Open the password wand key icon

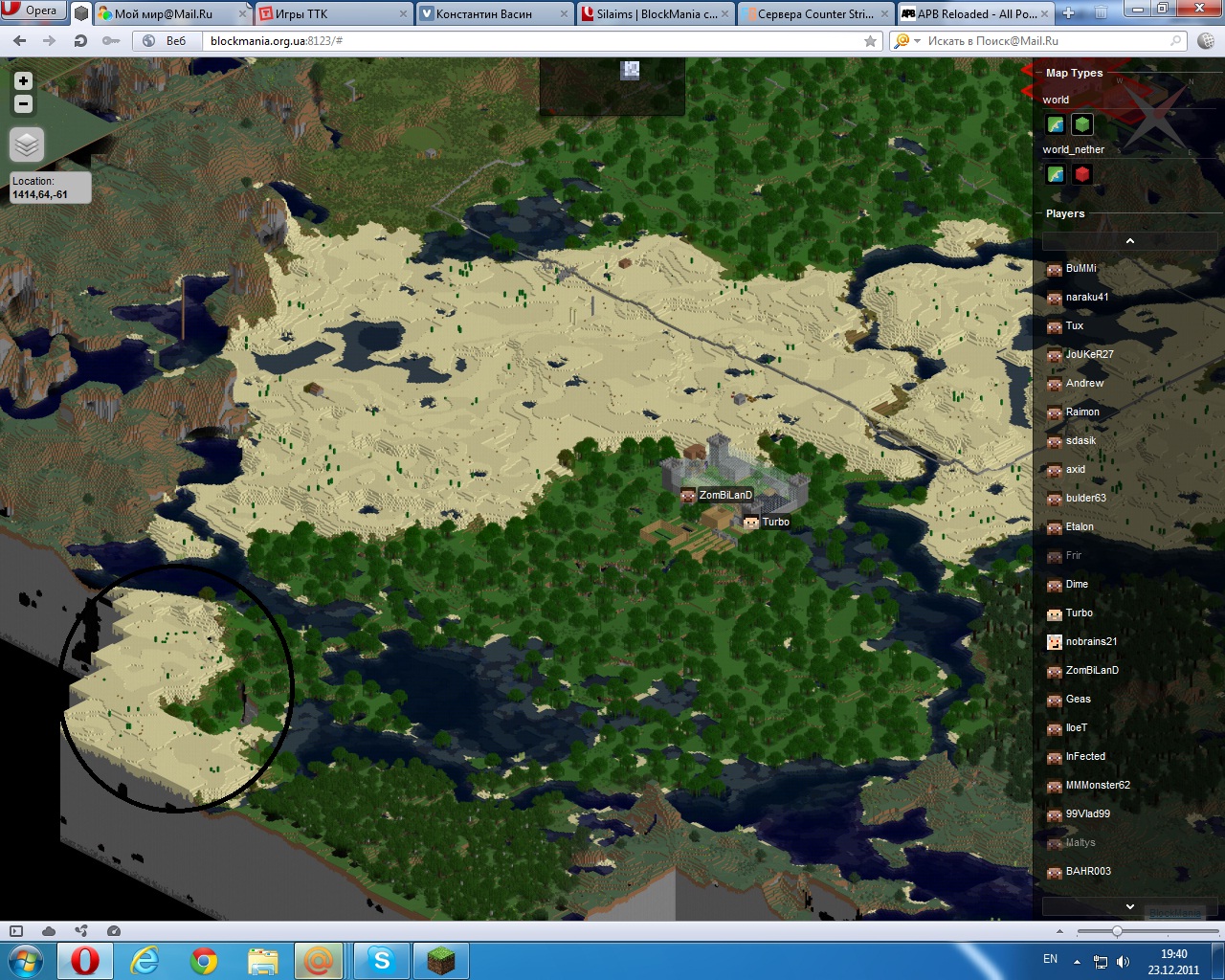click(111, 41)
